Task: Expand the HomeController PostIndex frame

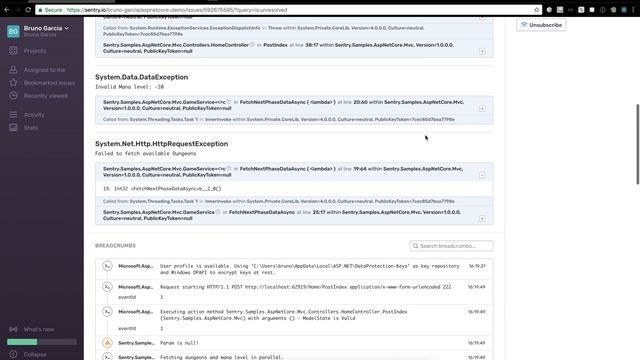Action: point(482,51)
